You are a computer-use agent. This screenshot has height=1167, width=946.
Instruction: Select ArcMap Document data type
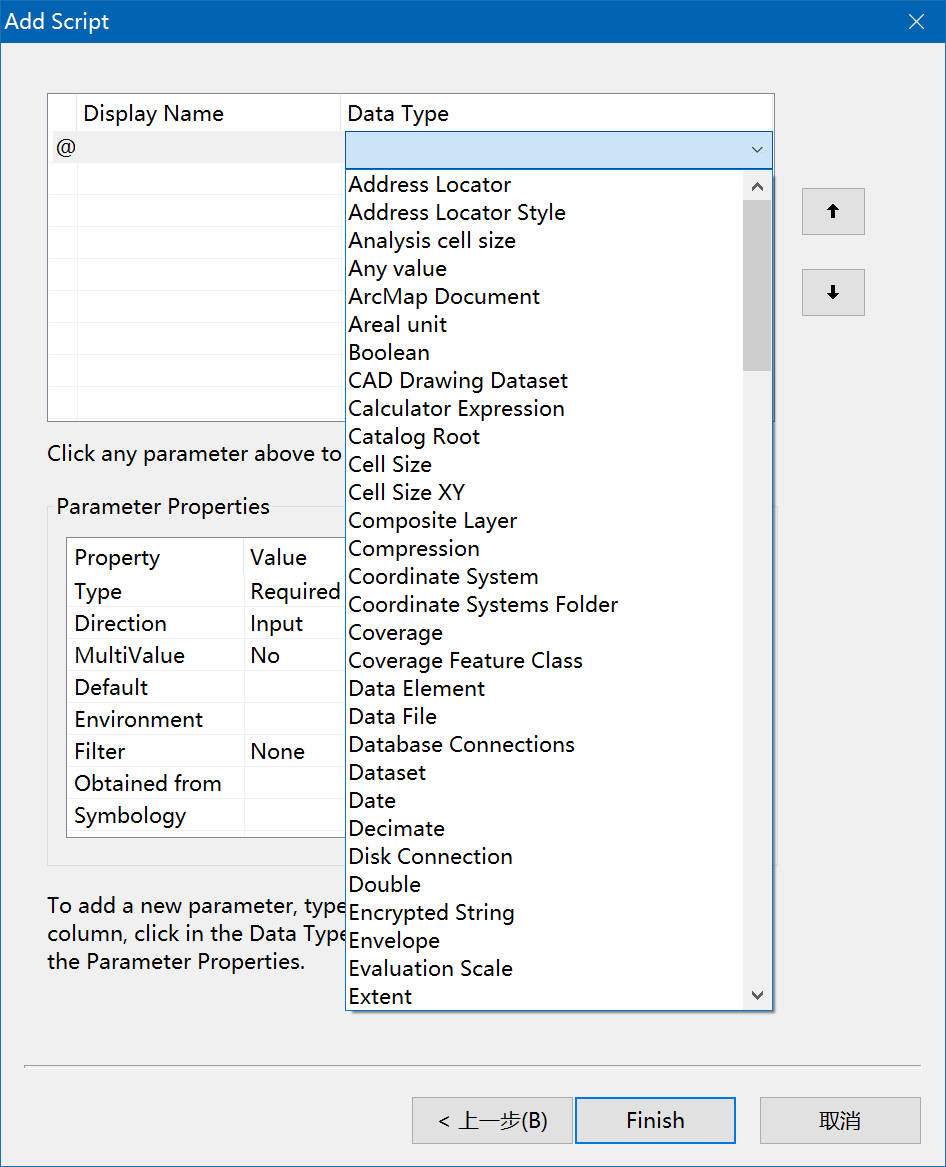(x=544, y=297)
